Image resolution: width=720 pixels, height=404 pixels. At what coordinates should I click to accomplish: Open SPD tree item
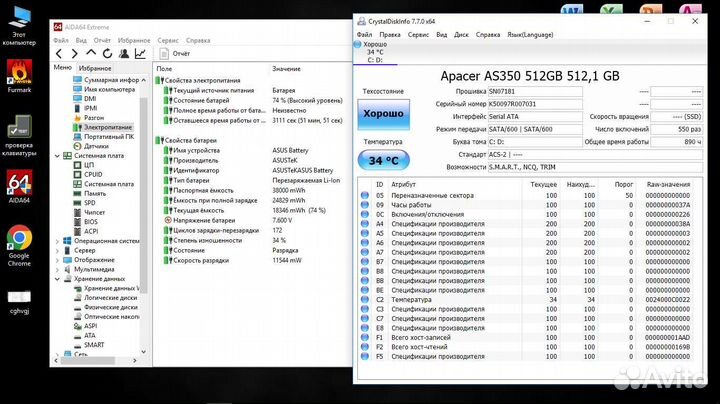84,202
